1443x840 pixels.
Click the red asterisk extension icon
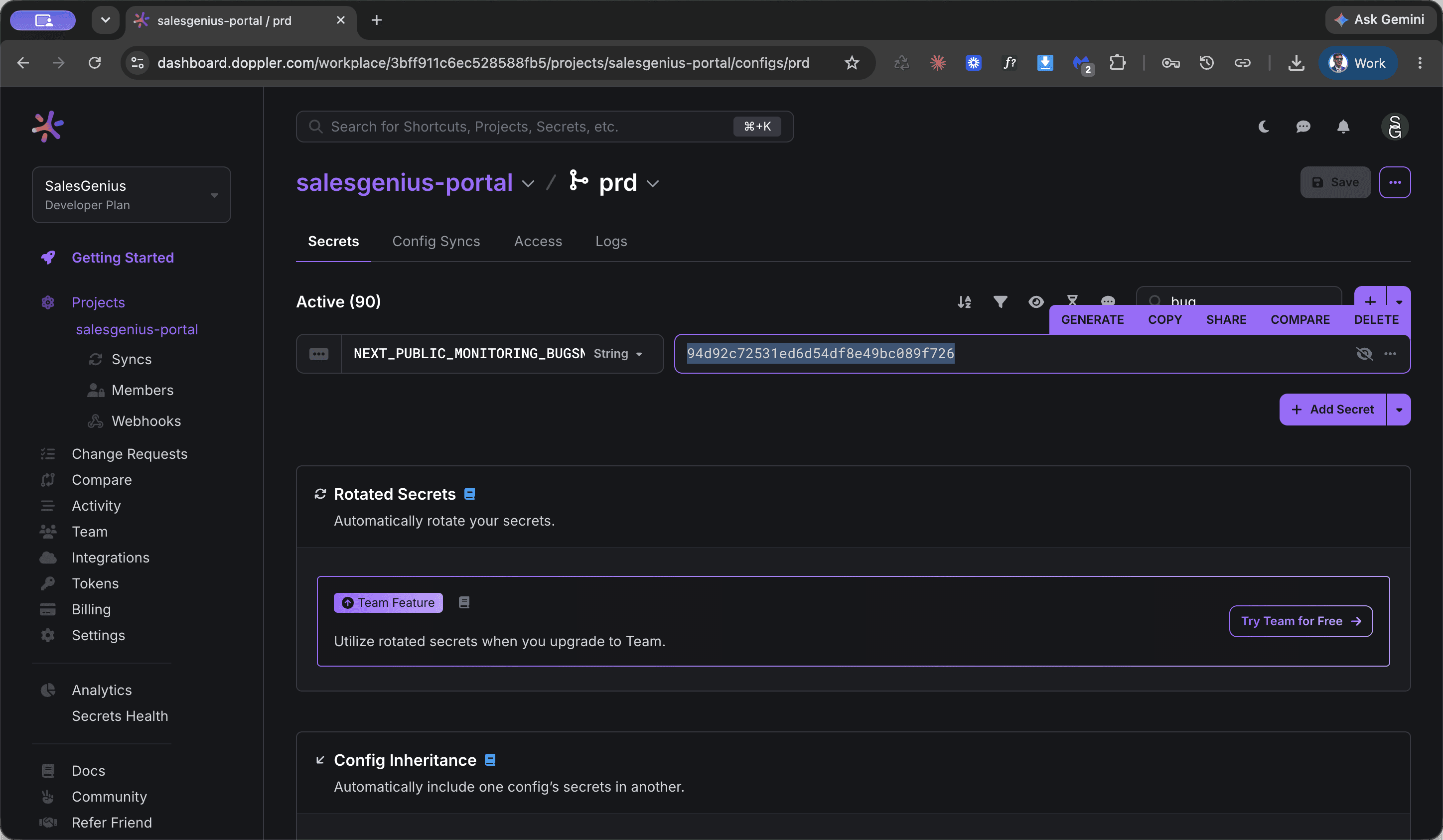point(937,62)
